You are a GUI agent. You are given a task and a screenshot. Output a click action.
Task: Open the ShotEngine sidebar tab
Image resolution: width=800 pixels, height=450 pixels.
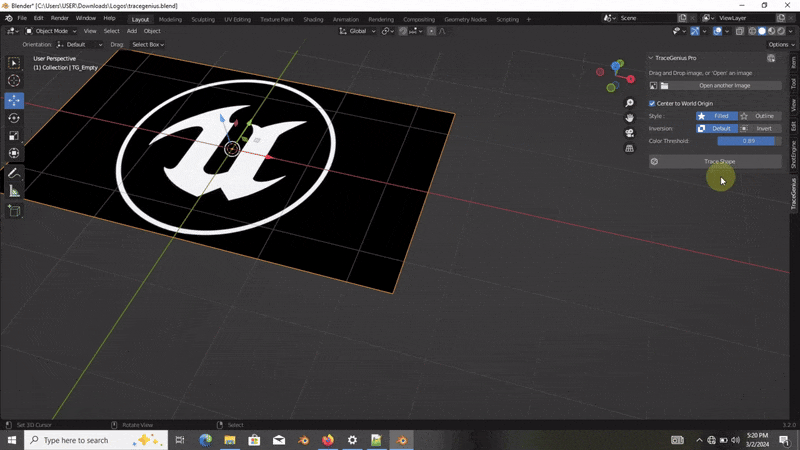[793, 155]
